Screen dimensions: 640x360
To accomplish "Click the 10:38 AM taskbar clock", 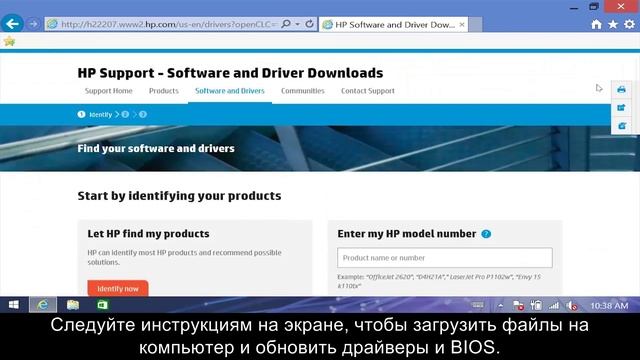I will coord(609,305).
